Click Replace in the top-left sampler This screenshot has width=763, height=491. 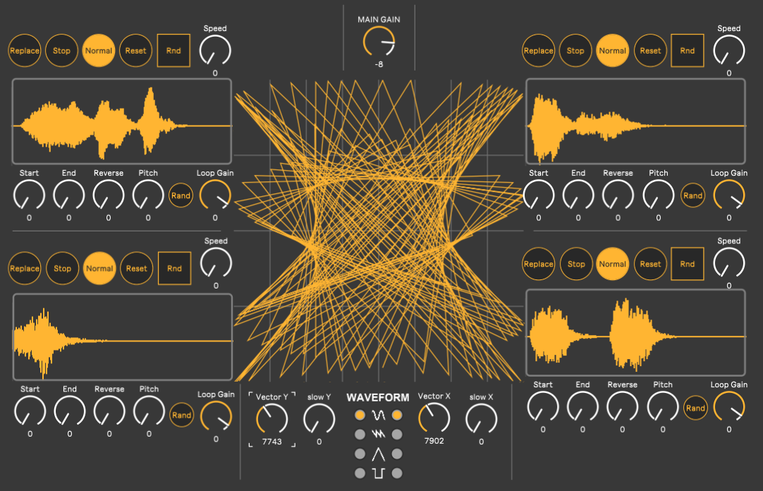pos(24,51)
